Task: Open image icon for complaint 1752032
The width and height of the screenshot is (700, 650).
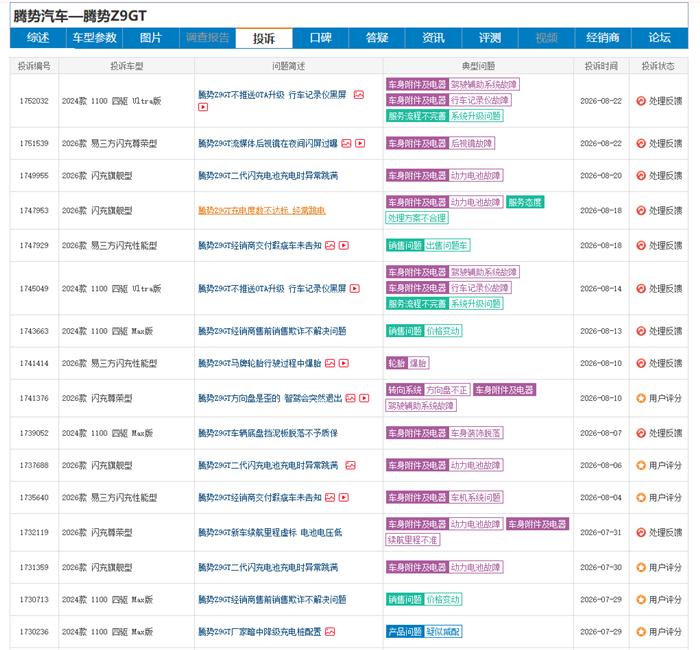Action: [x=358, y=95]
